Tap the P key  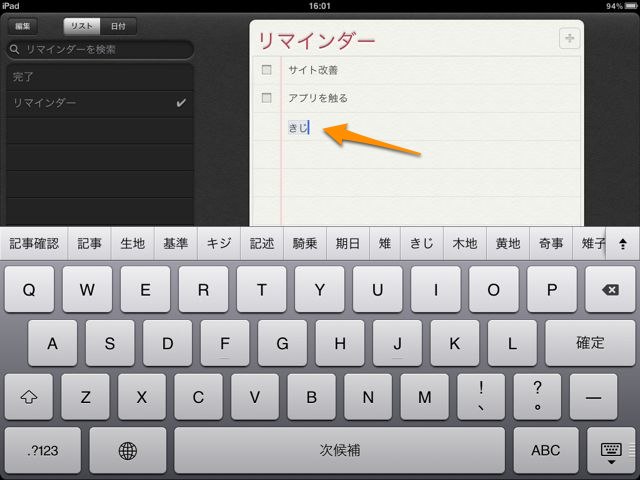pos(552,290)
